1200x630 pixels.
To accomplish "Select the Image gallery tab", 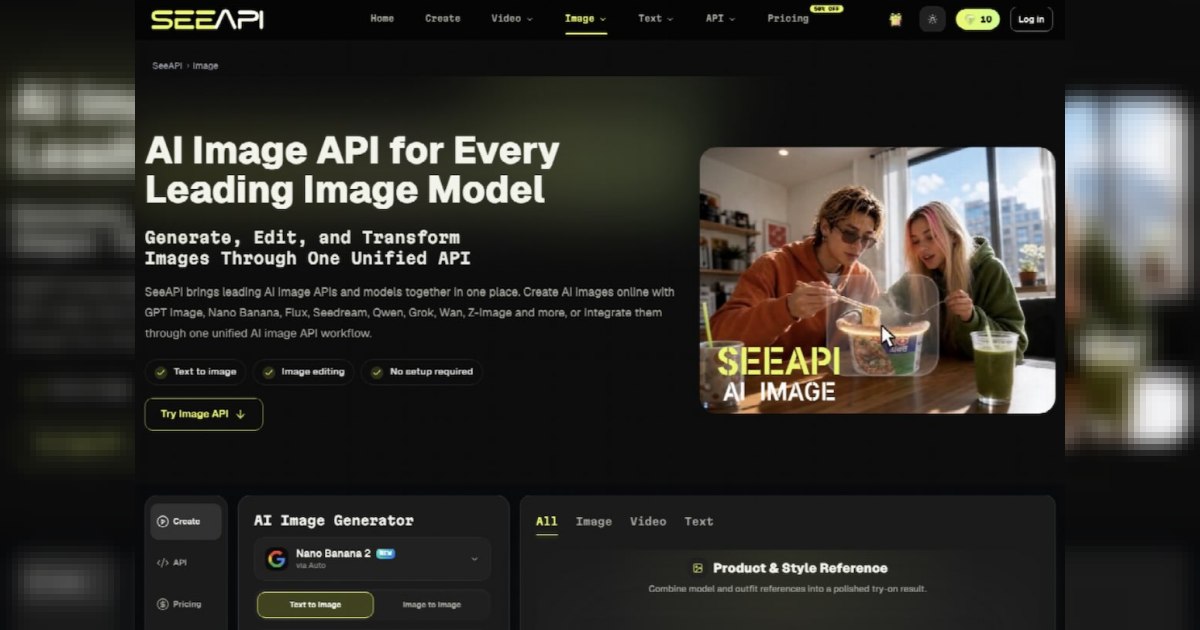I will [594, 521].
